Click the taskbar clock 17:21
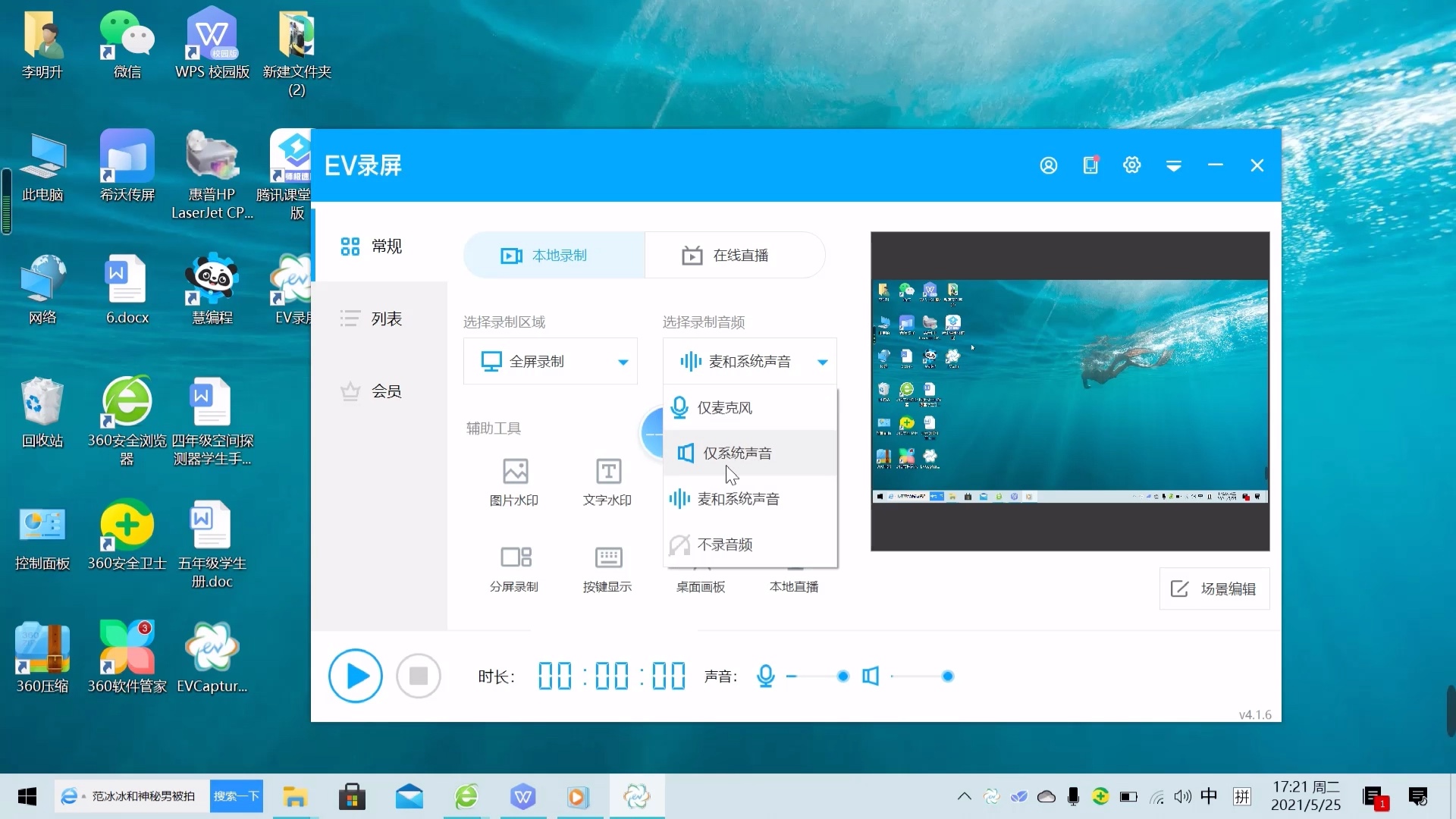The height and width of the screenshot is (819, 1456). pos(1306,796)
